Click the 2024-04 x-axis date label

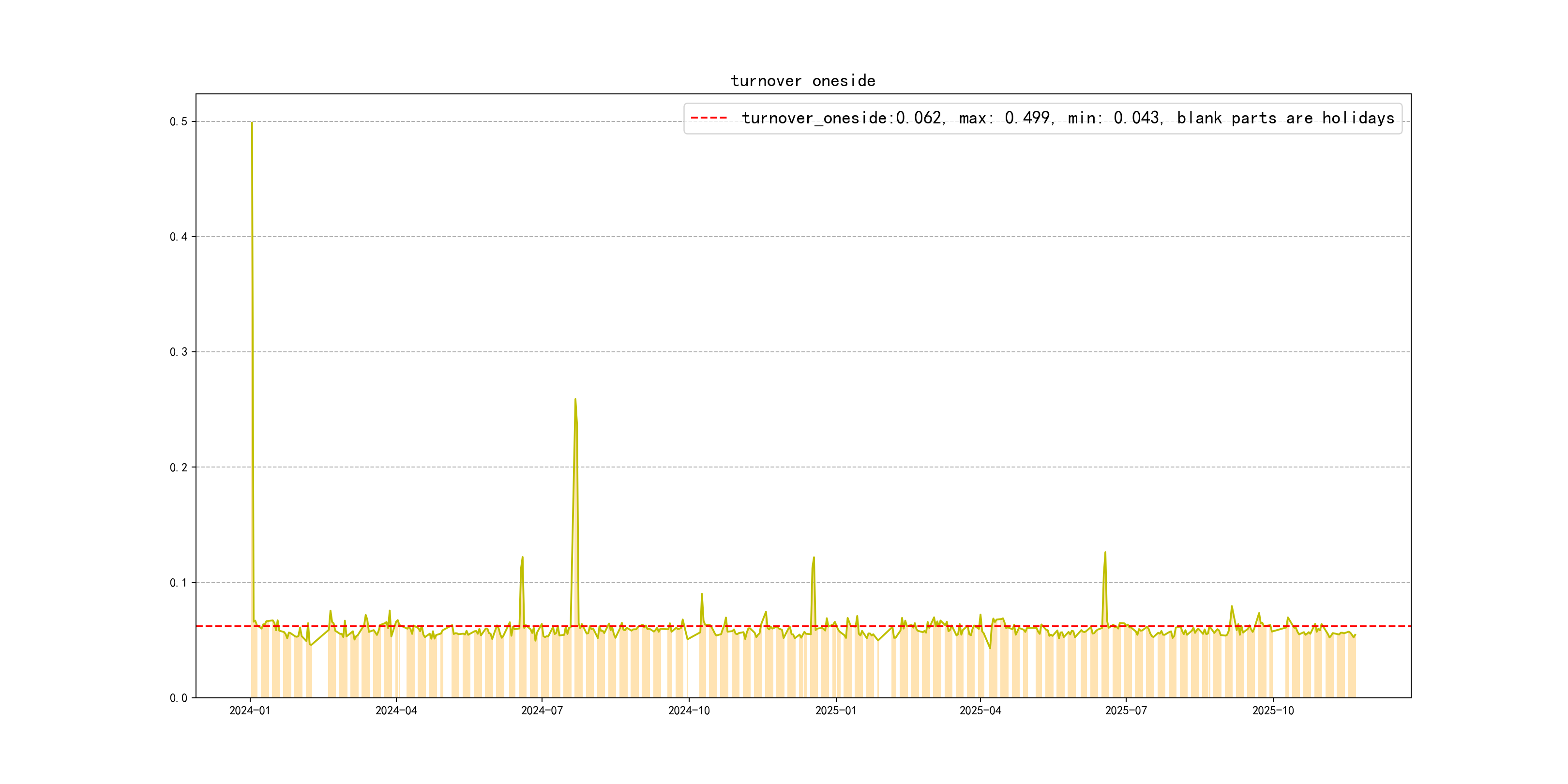point(396,711)
